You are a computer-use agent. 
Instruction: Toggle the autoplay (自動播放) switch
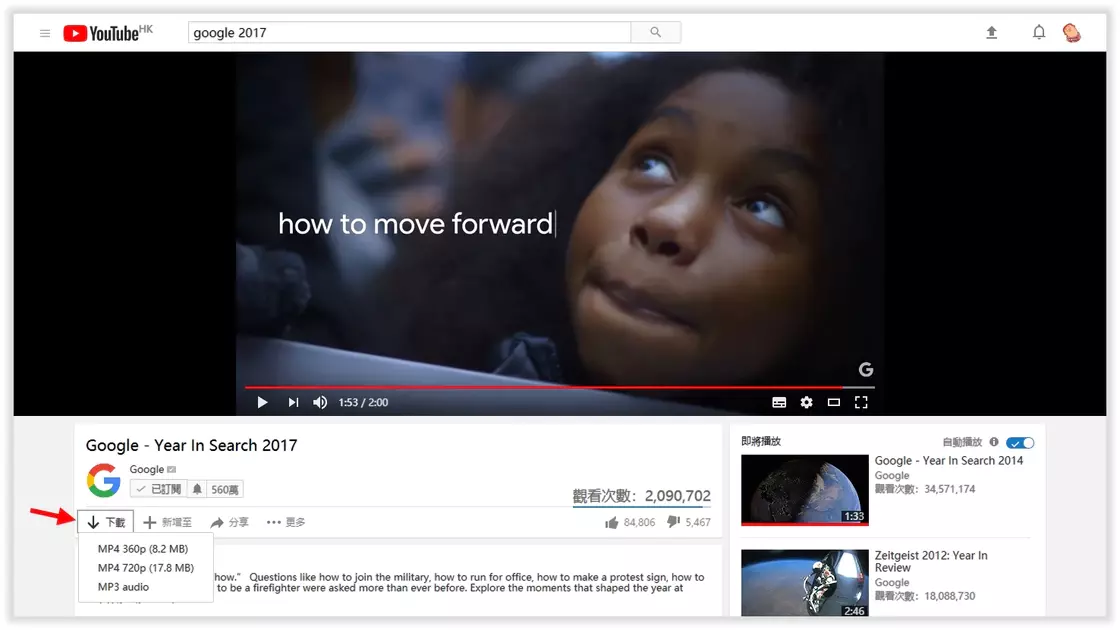(x=1020, y=443)
